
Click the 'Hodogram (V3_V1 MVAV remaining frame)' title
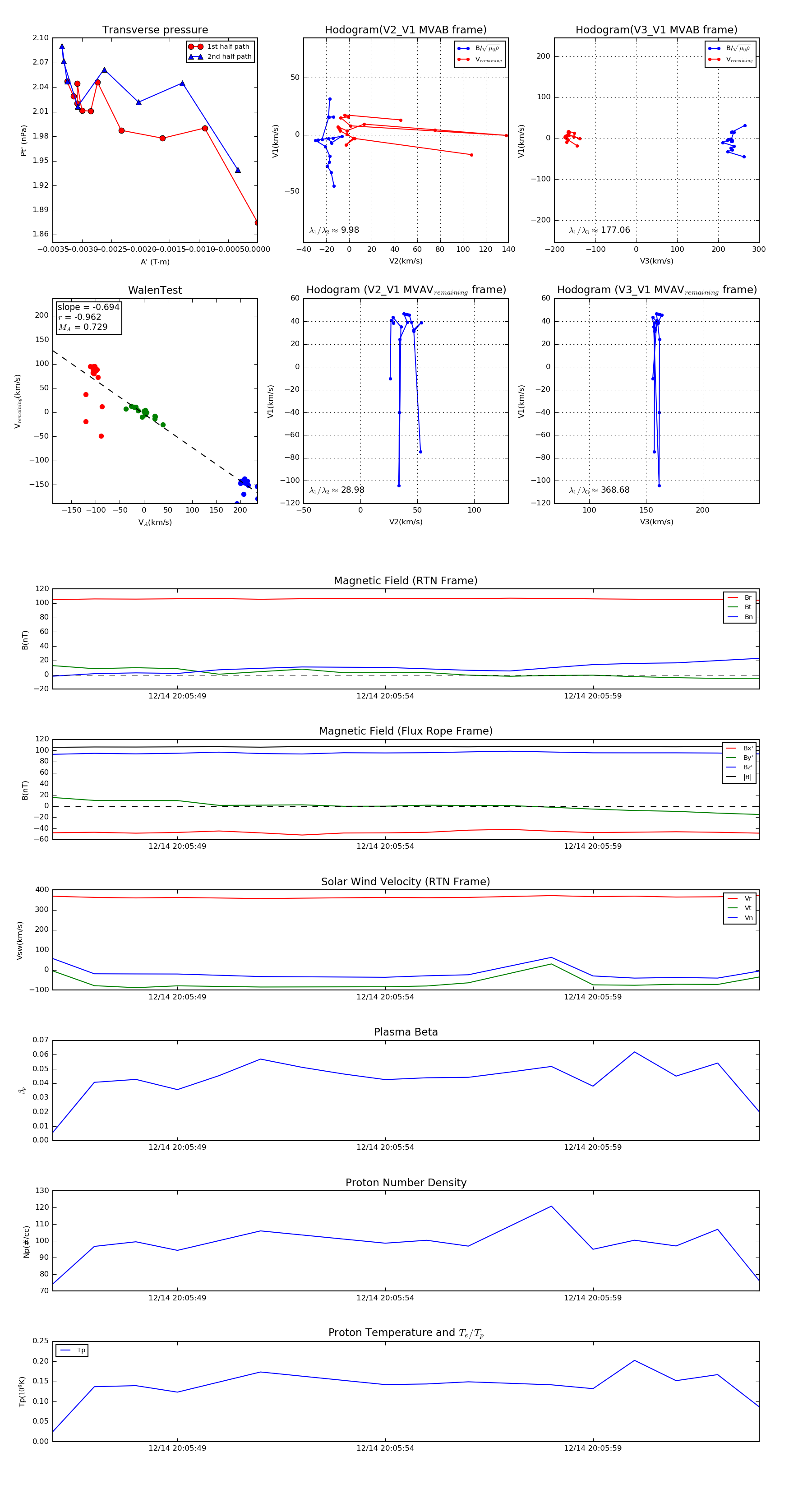(x=656, y=290)
